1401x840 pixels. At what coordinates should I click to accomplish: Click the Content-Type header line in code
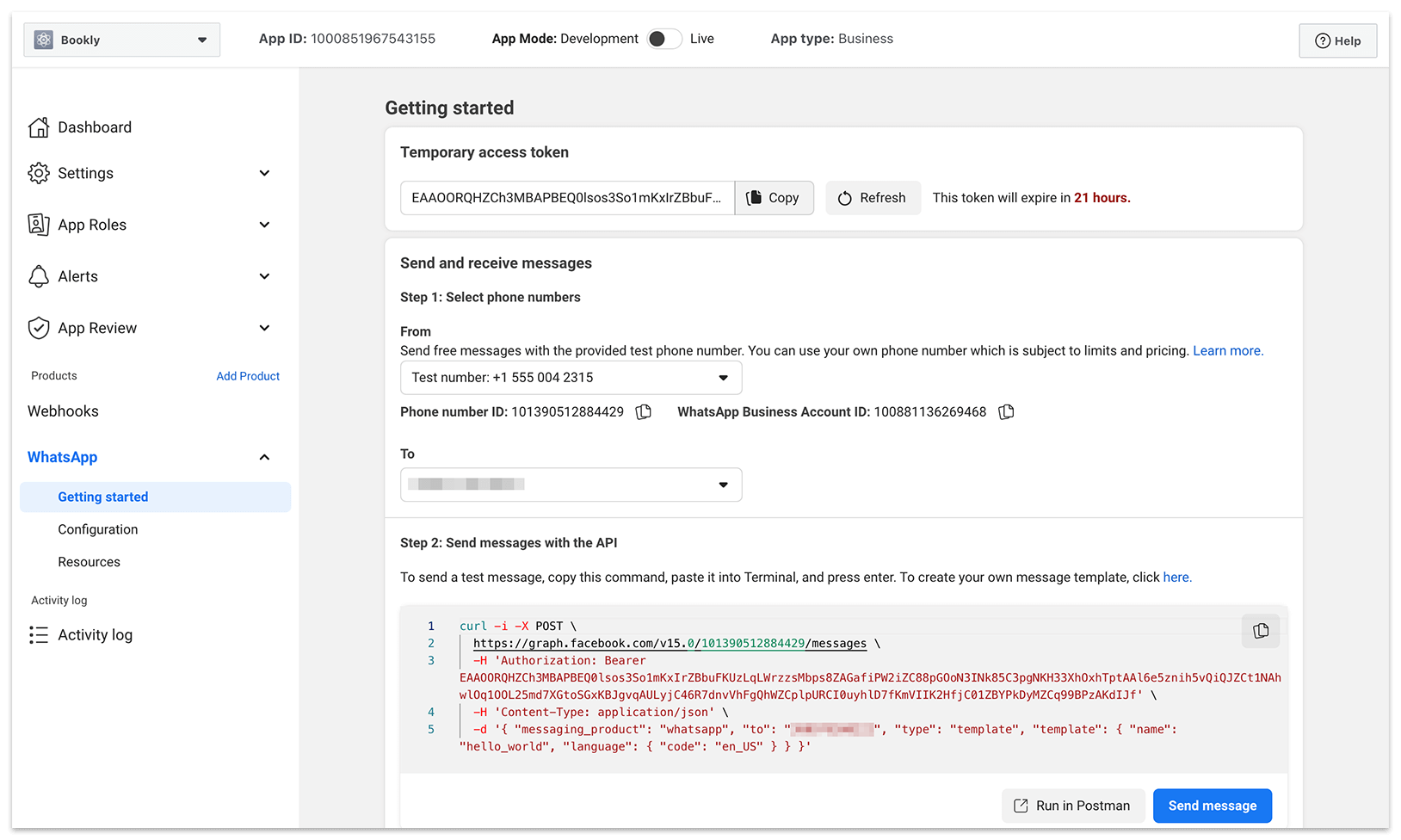point(601,713)
